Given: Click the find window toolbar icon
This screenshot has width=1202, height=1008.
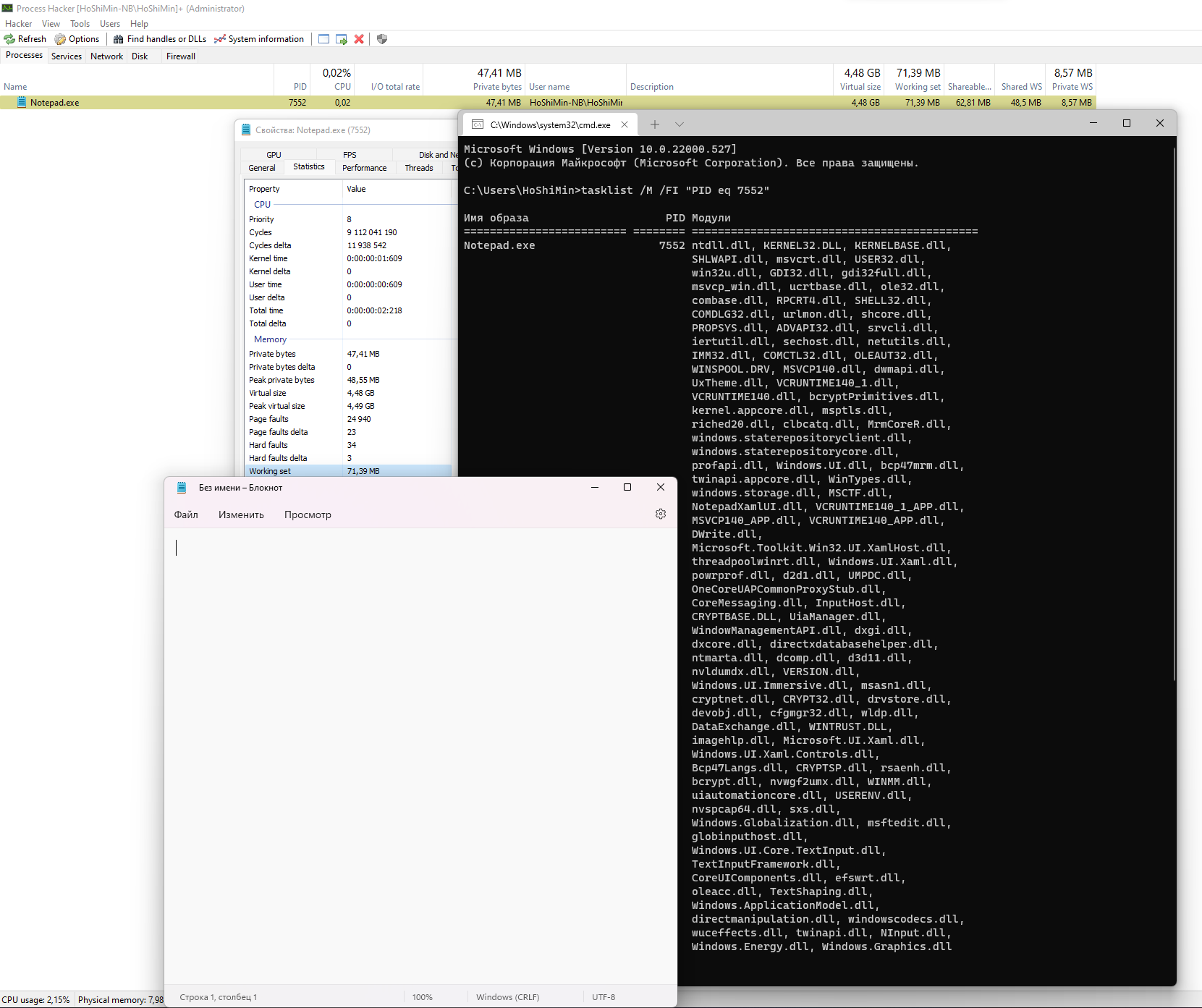Looking at the screenshot, I should tap(323, 39).
